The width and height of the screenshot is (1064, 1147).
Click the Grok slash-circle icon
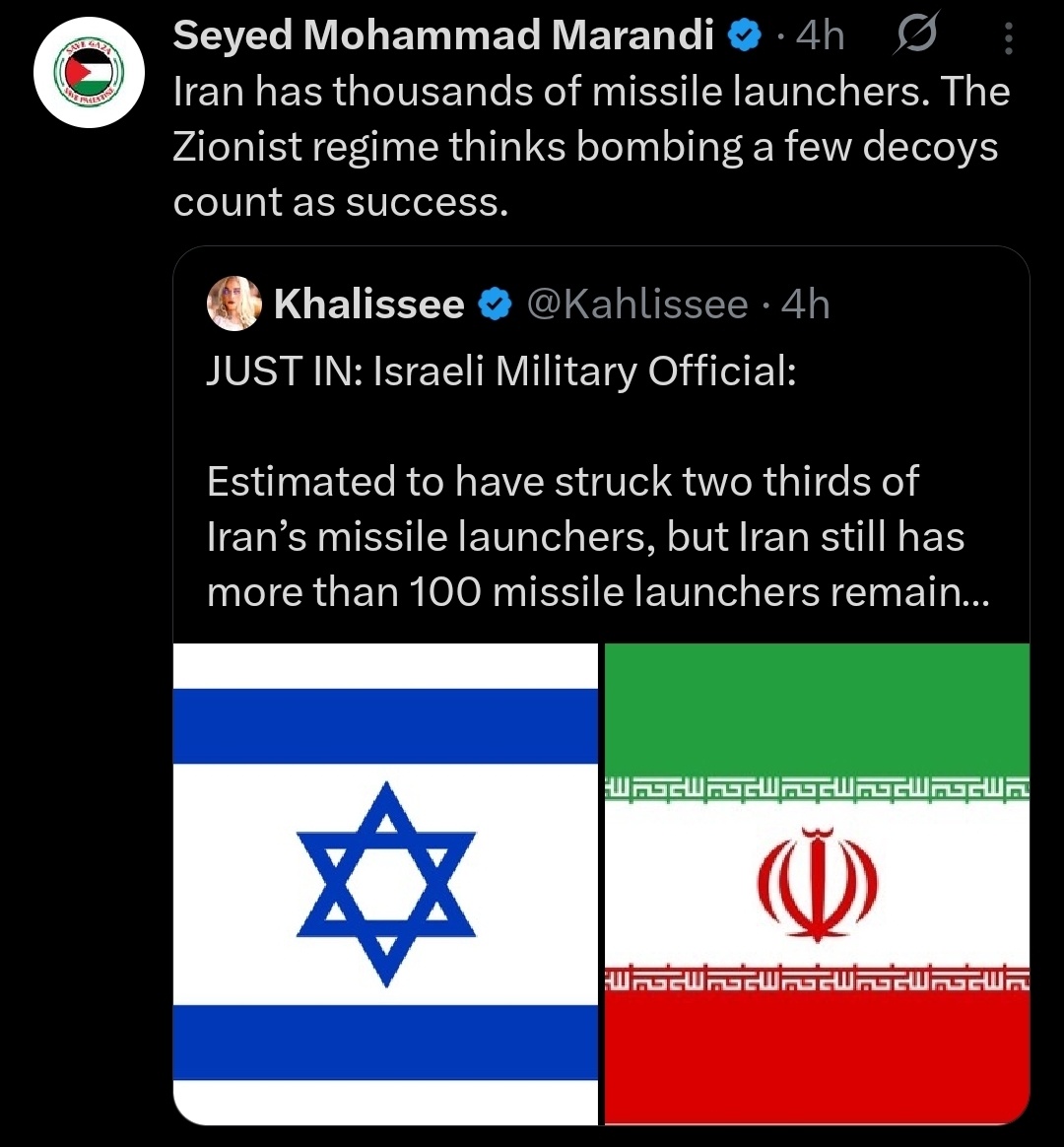[x=915, y=34]
